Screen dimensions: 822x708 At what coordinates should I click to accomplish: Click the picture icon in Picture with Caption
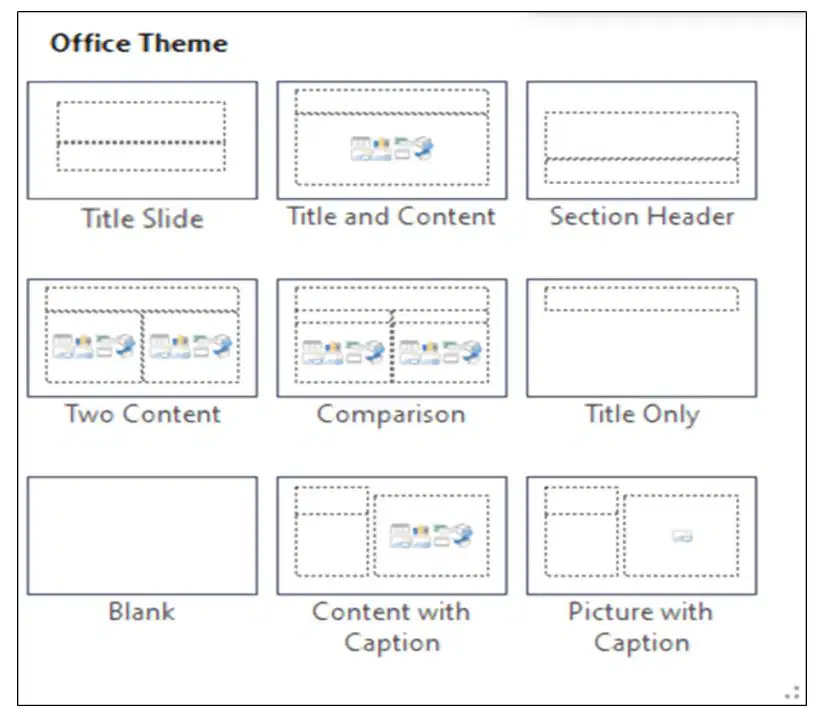pos(682,536)
